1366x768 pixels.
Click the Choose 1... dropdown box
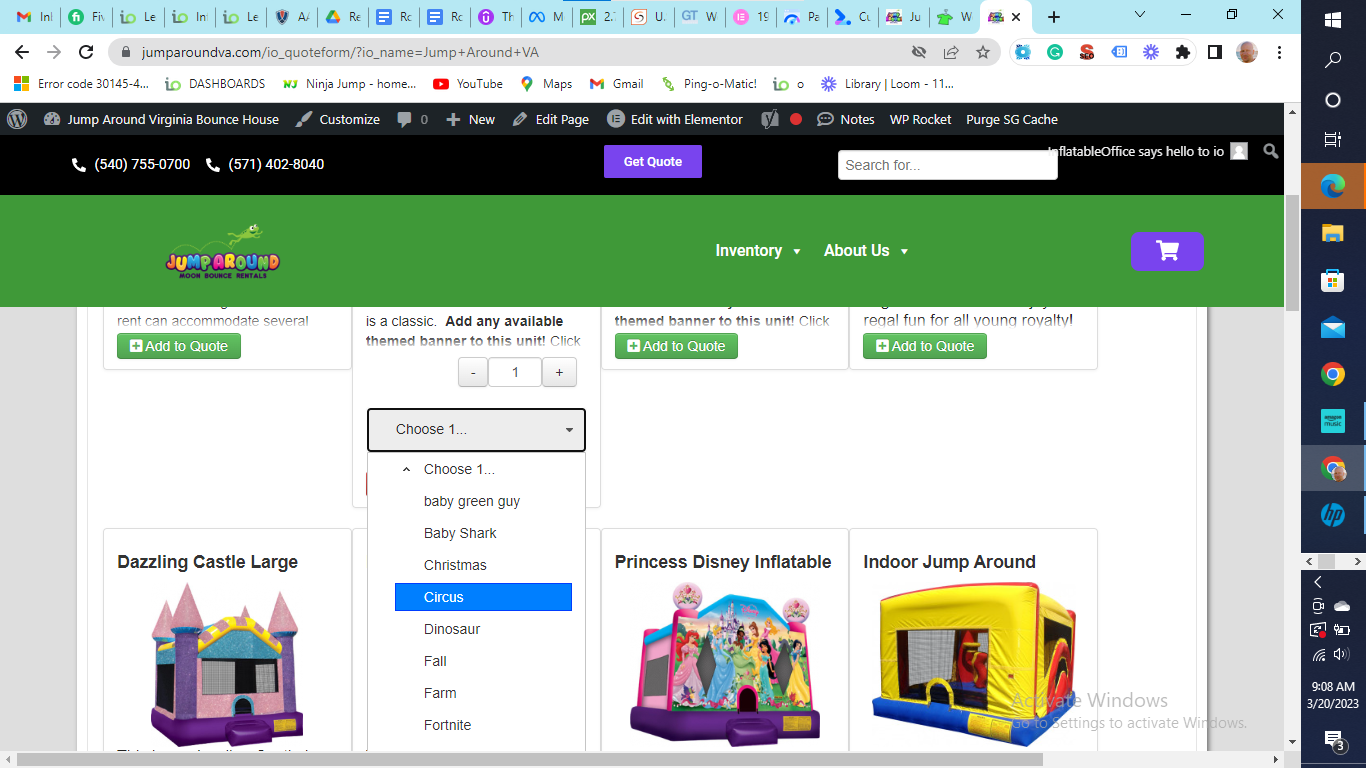tap(476, 430)
